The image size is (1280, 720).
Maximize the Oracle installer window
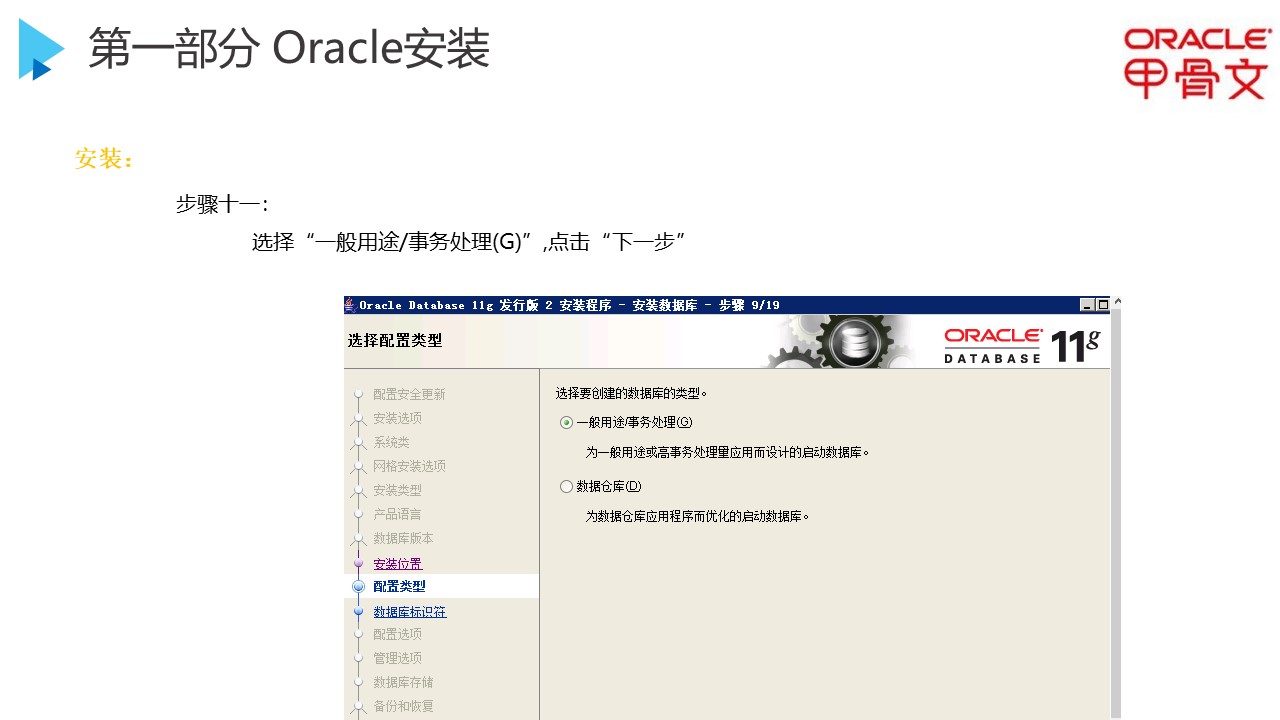click(x=1103, y=305)
